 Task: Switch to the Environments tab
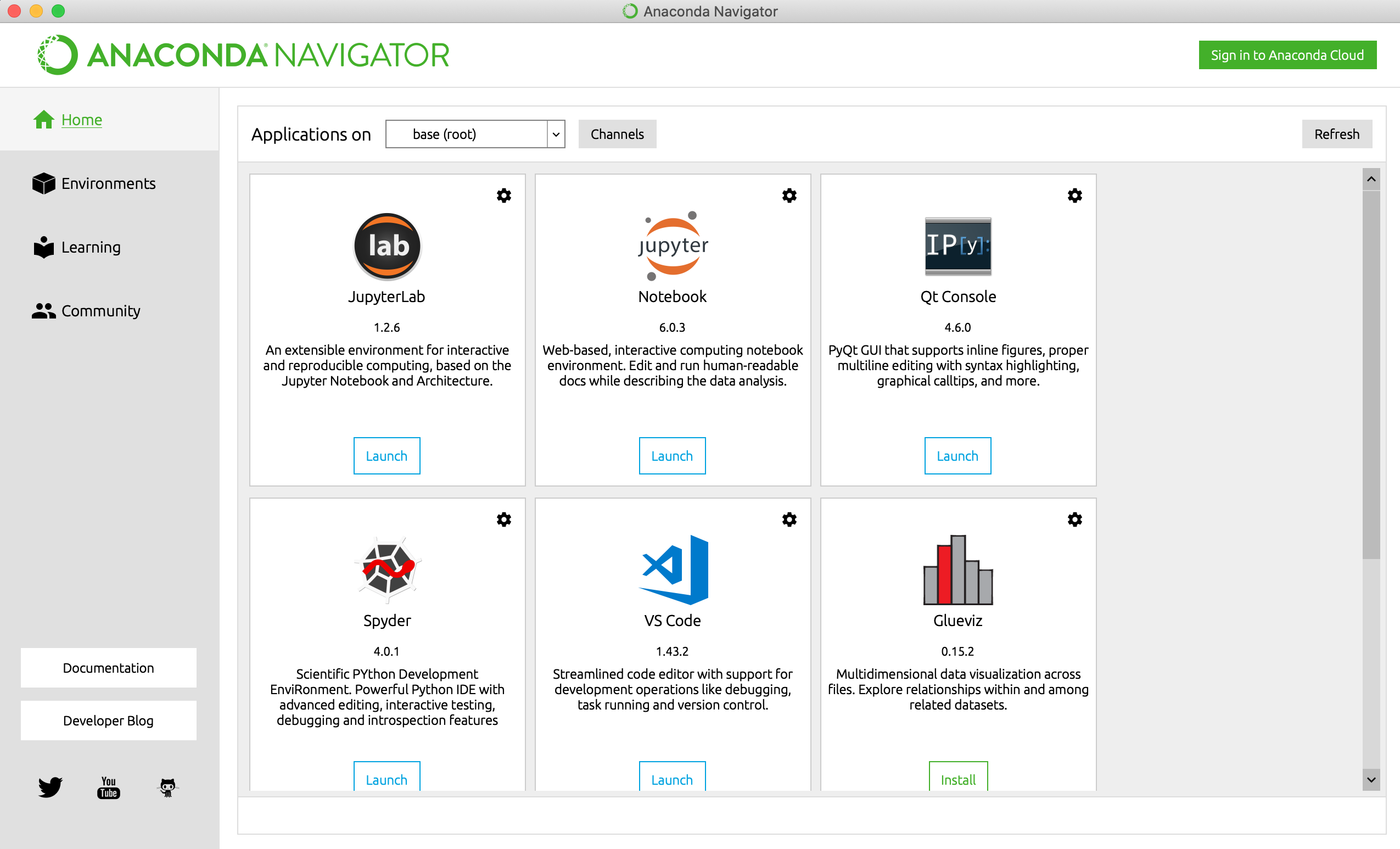click(109, 183)
